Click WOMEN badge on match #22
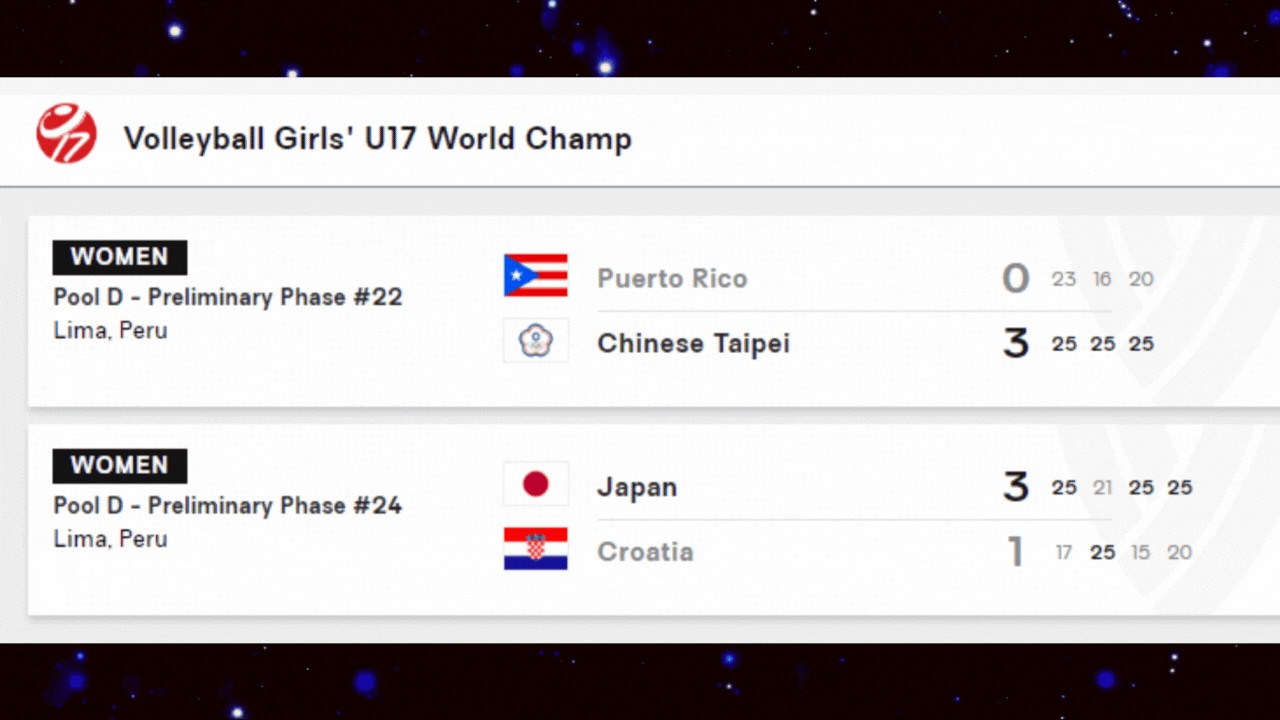The image size is (1280, 720). pyautogui.click(x=120, y=257)
